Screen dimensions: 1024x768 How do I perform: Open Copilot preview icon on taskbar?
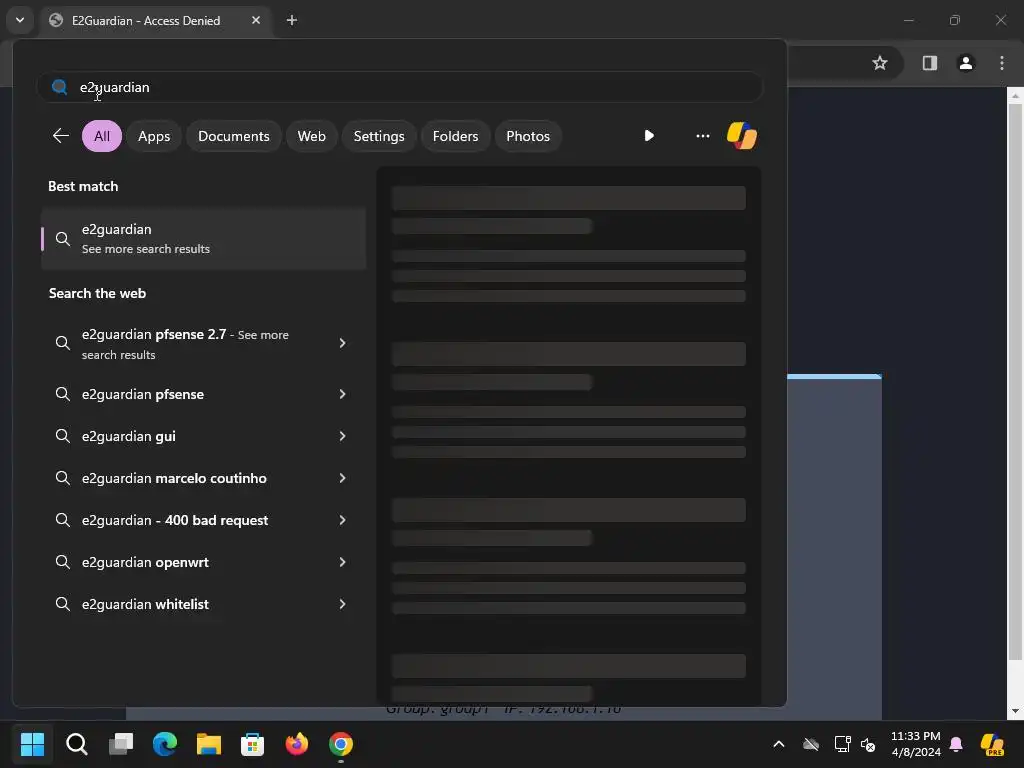(992, 744)
